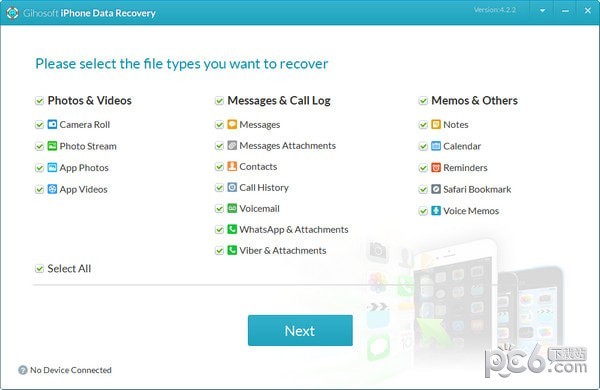This screenshot has width=600, height=390.
Task: Click the Notes icon
Action: [x=436, y=124]
